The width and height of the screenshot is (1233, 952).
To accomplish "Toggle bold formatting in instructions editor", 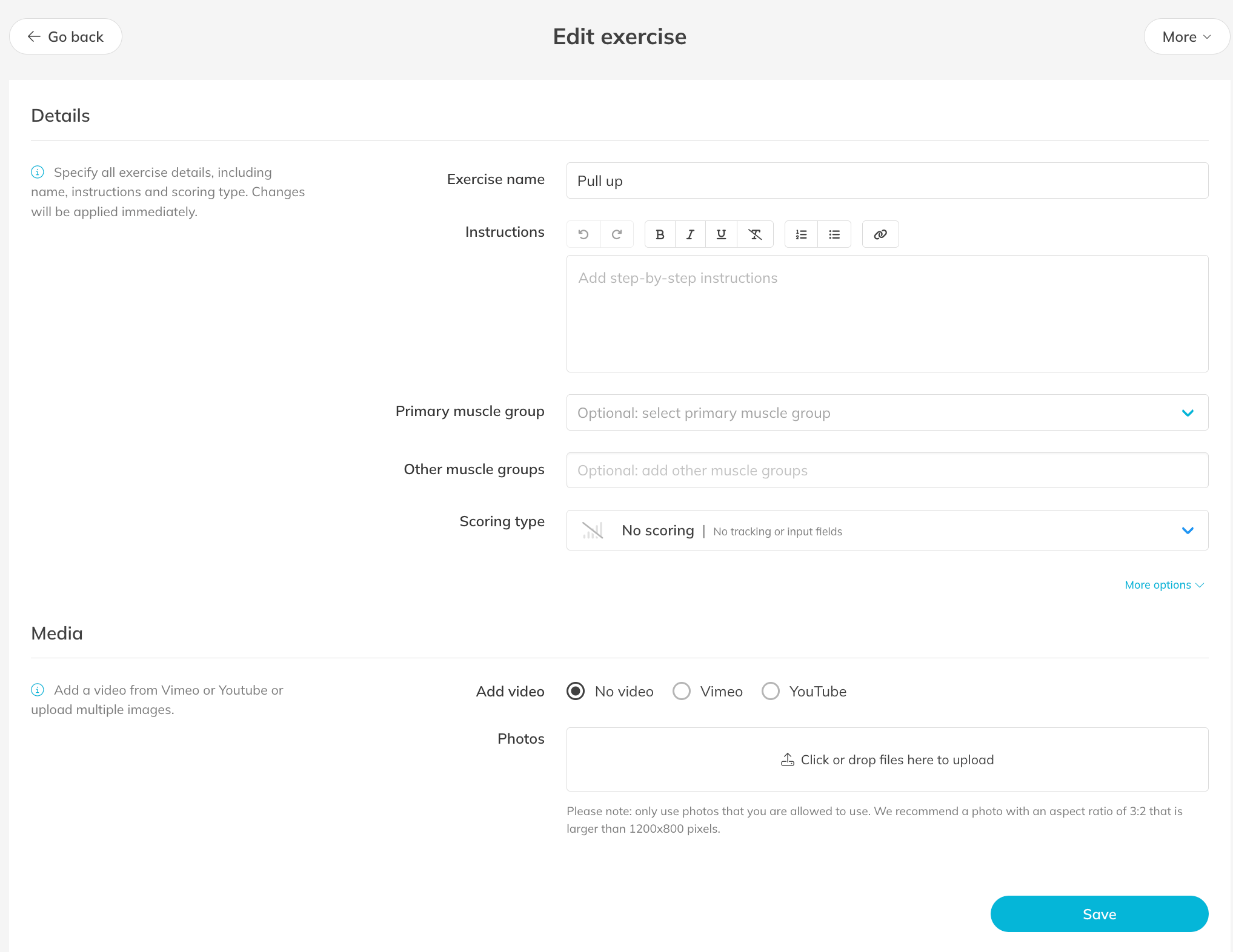I will tap(660, 234).
